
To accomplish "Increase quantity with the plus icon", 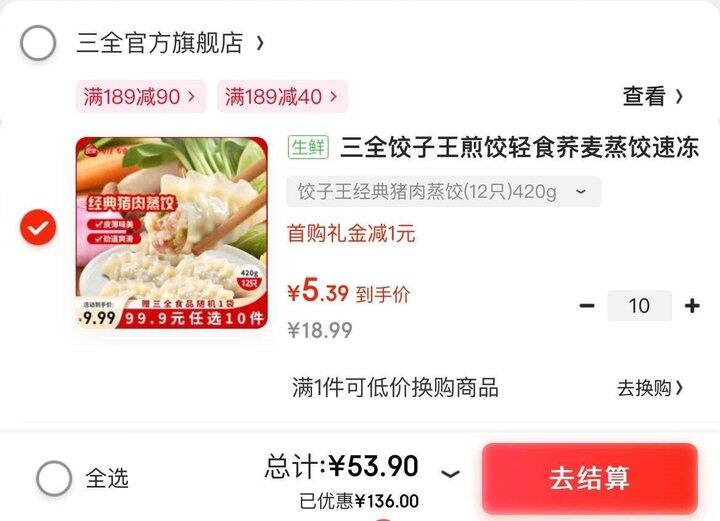I will (x=692, y=306).
